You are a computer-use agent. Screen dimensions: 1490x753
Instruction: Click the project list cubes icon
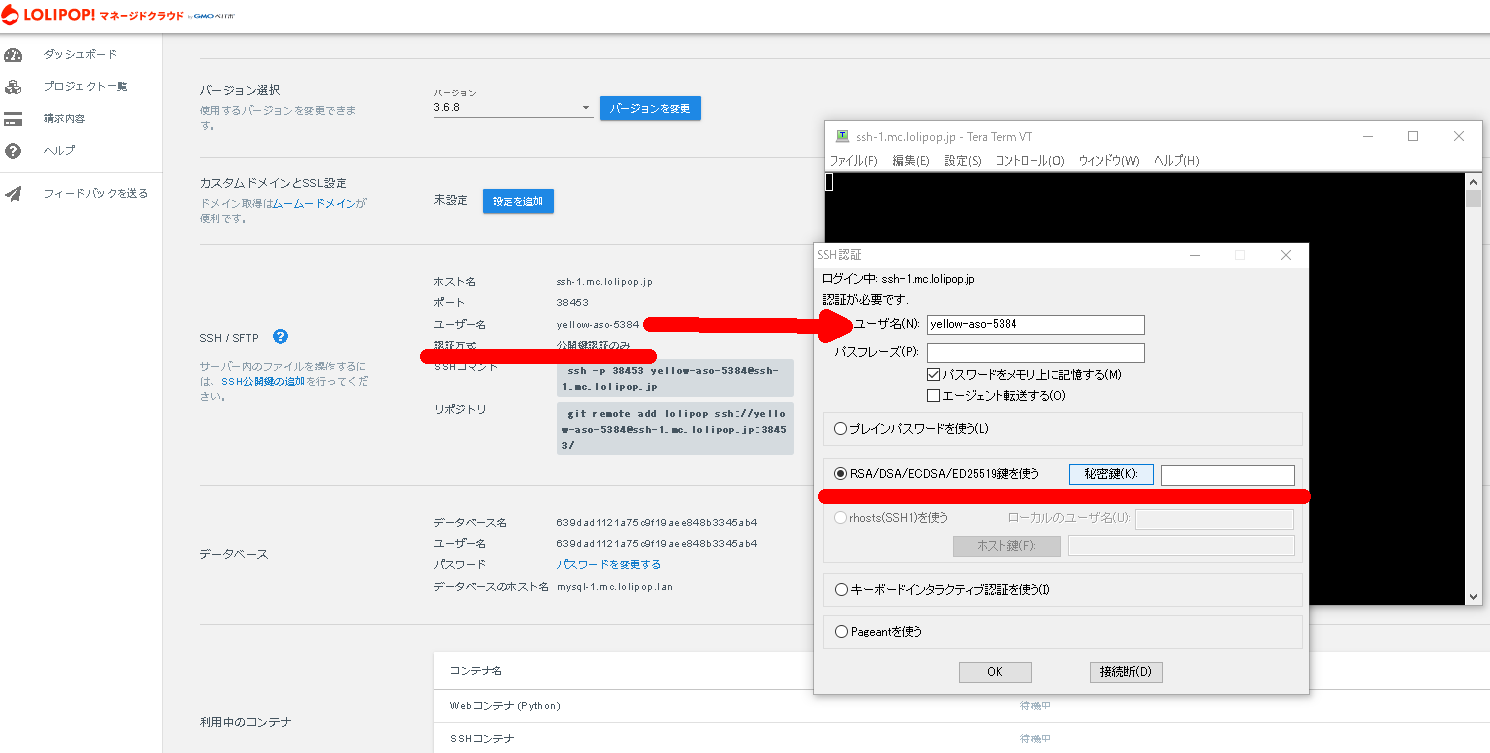13,87
